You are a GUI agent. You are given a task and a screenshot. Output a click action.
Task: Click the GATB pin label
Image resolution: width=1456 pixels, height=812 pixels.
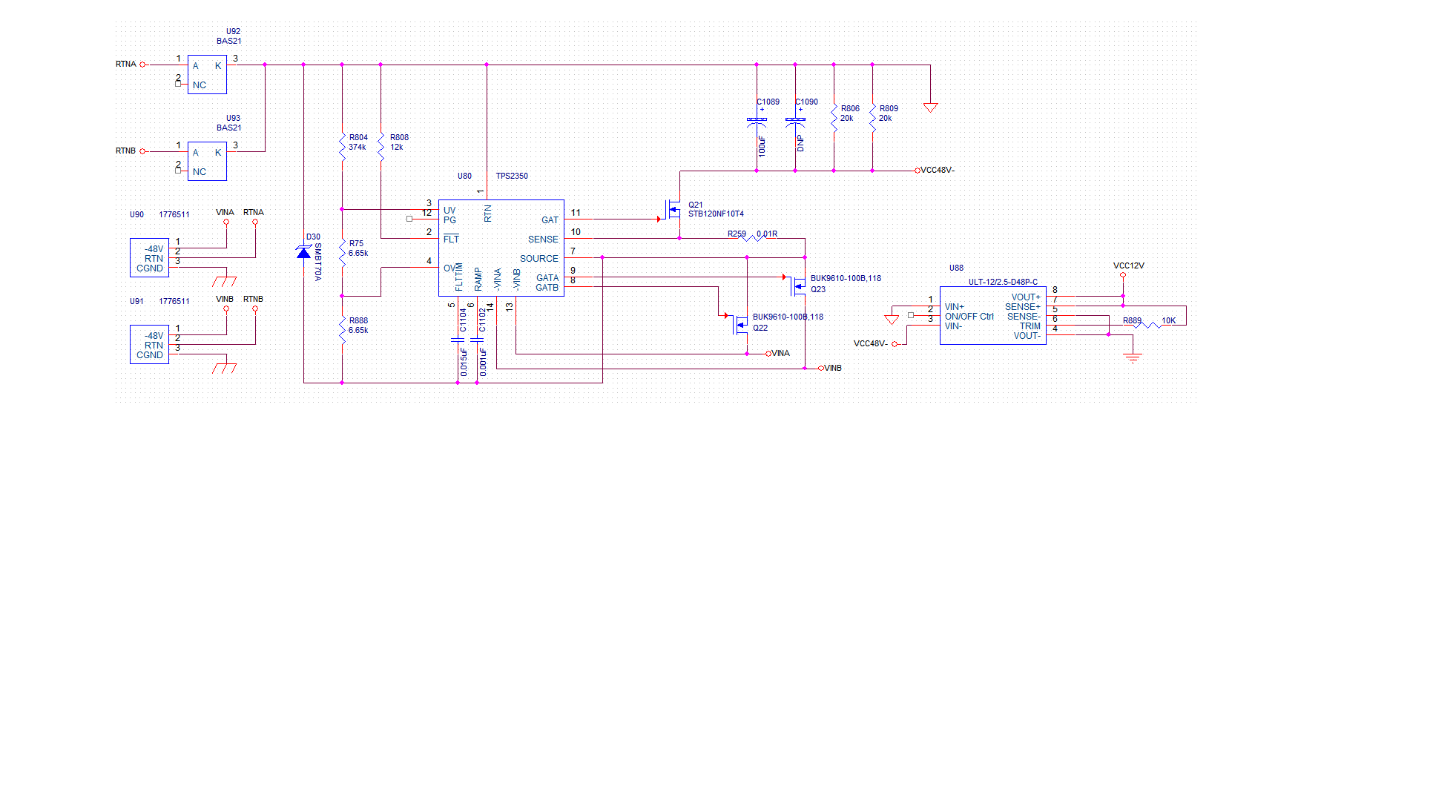pos(547,288)
